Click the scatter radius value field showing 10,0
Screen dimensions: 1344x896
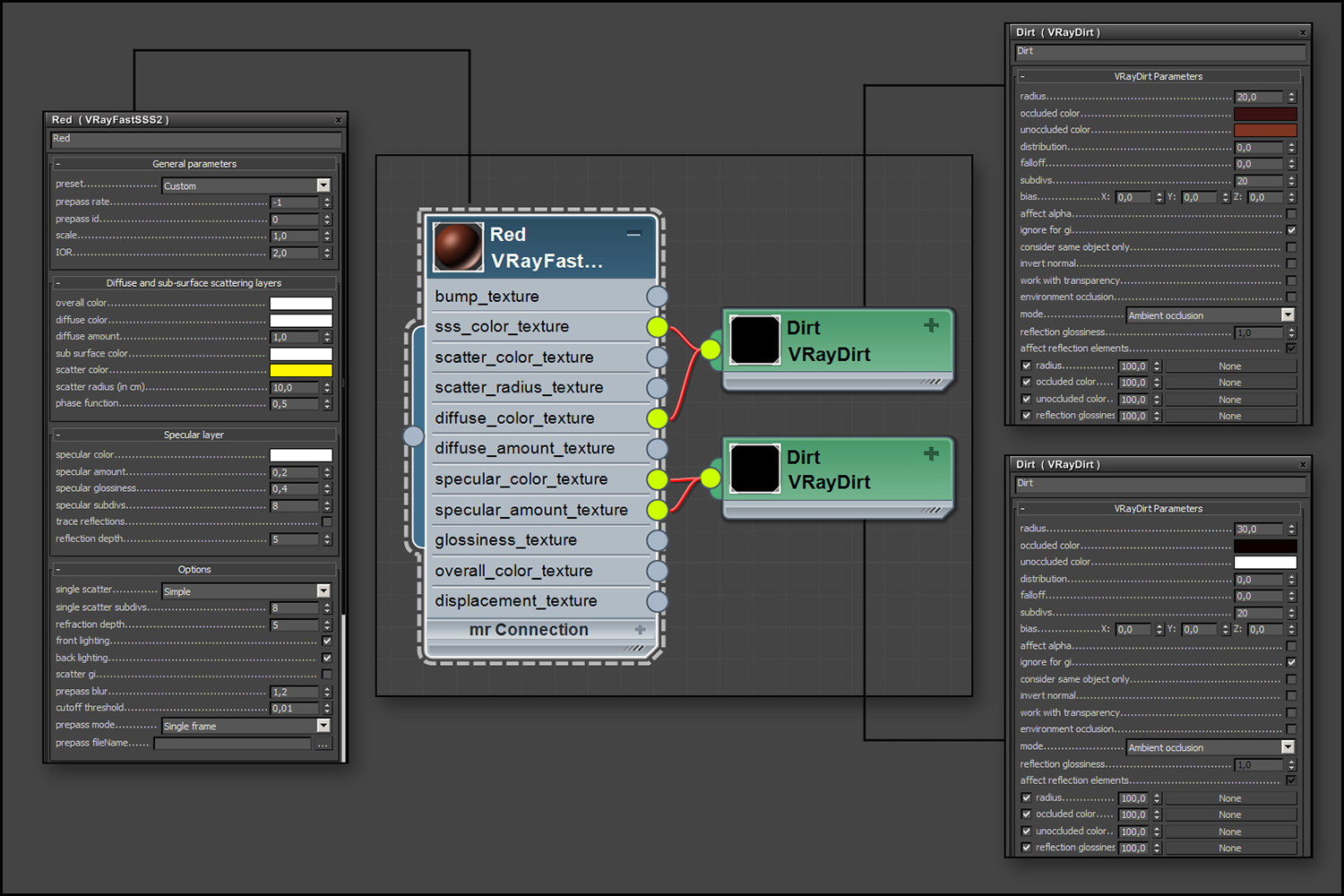tap(295, 388)
